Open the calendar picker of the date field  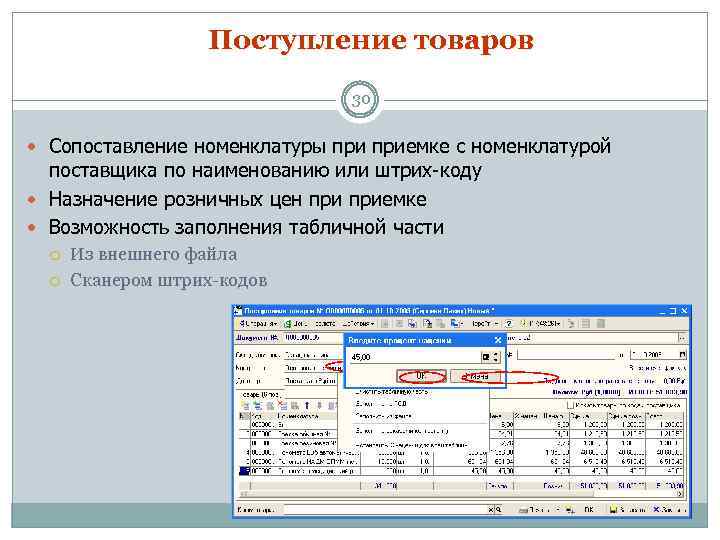click(683, 354)
